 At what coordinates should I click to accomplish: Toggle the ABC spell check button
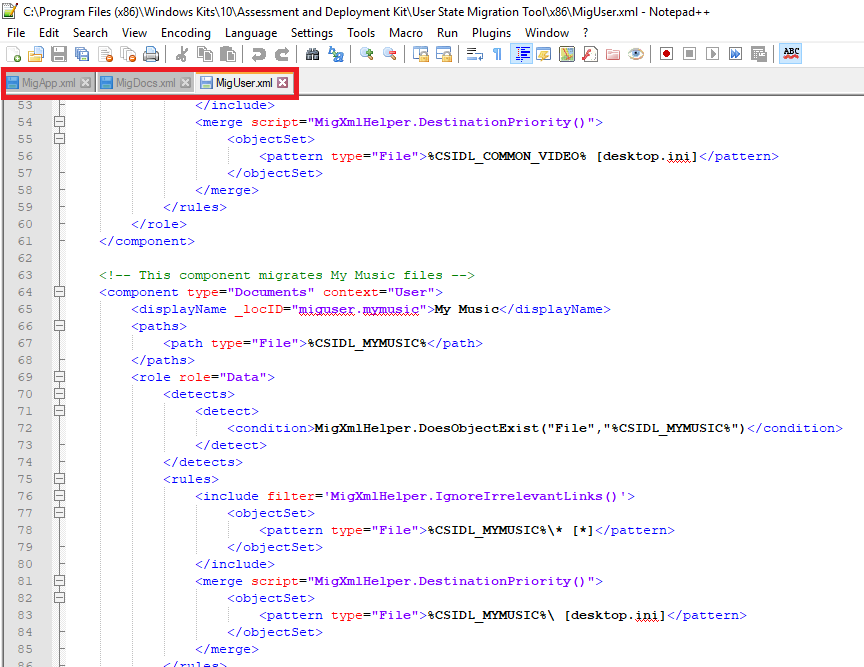[x=790, y=54]
